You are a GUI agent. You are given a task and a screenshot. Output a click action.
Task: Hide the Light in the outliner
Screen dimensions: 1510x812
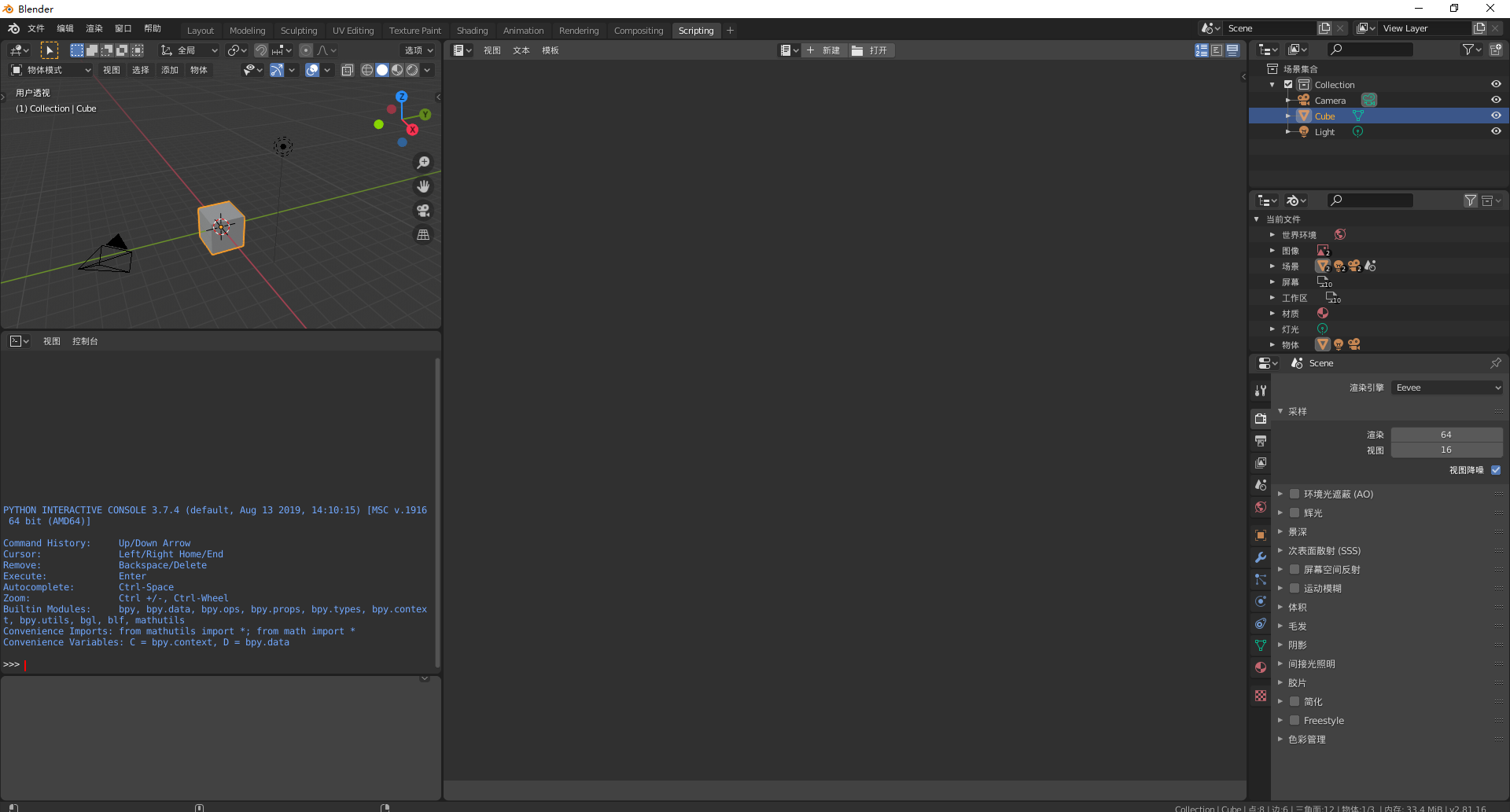click(x=1496, y=131)
